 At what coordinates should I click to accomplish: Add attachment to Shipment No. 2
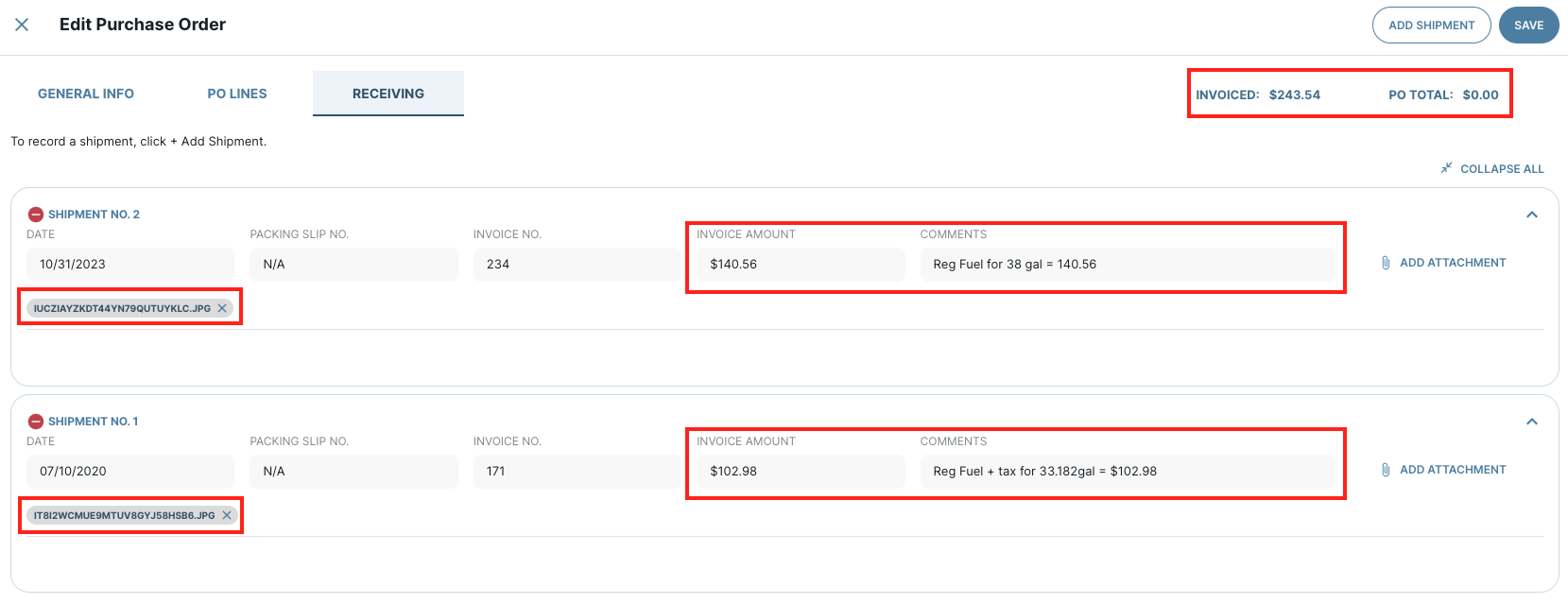coord(1453,263)
